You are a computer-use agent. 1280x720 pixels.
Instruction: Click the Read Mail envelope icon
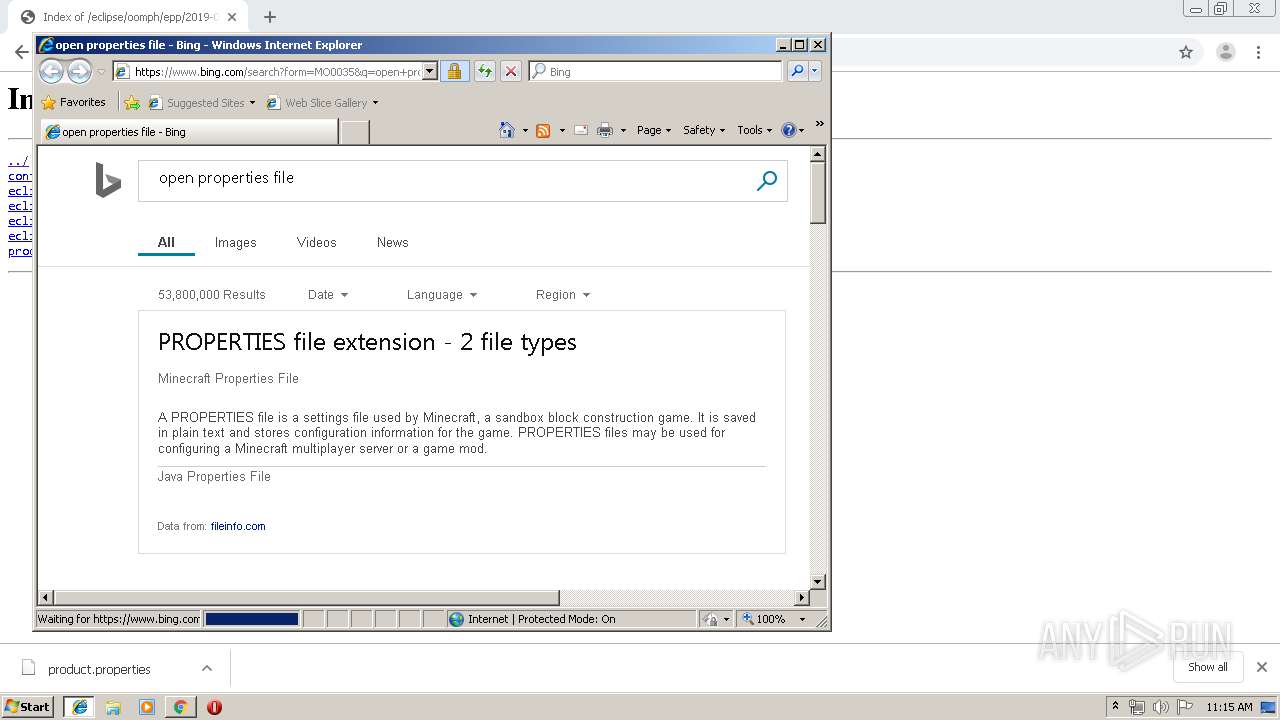click(x=580, y=130)
